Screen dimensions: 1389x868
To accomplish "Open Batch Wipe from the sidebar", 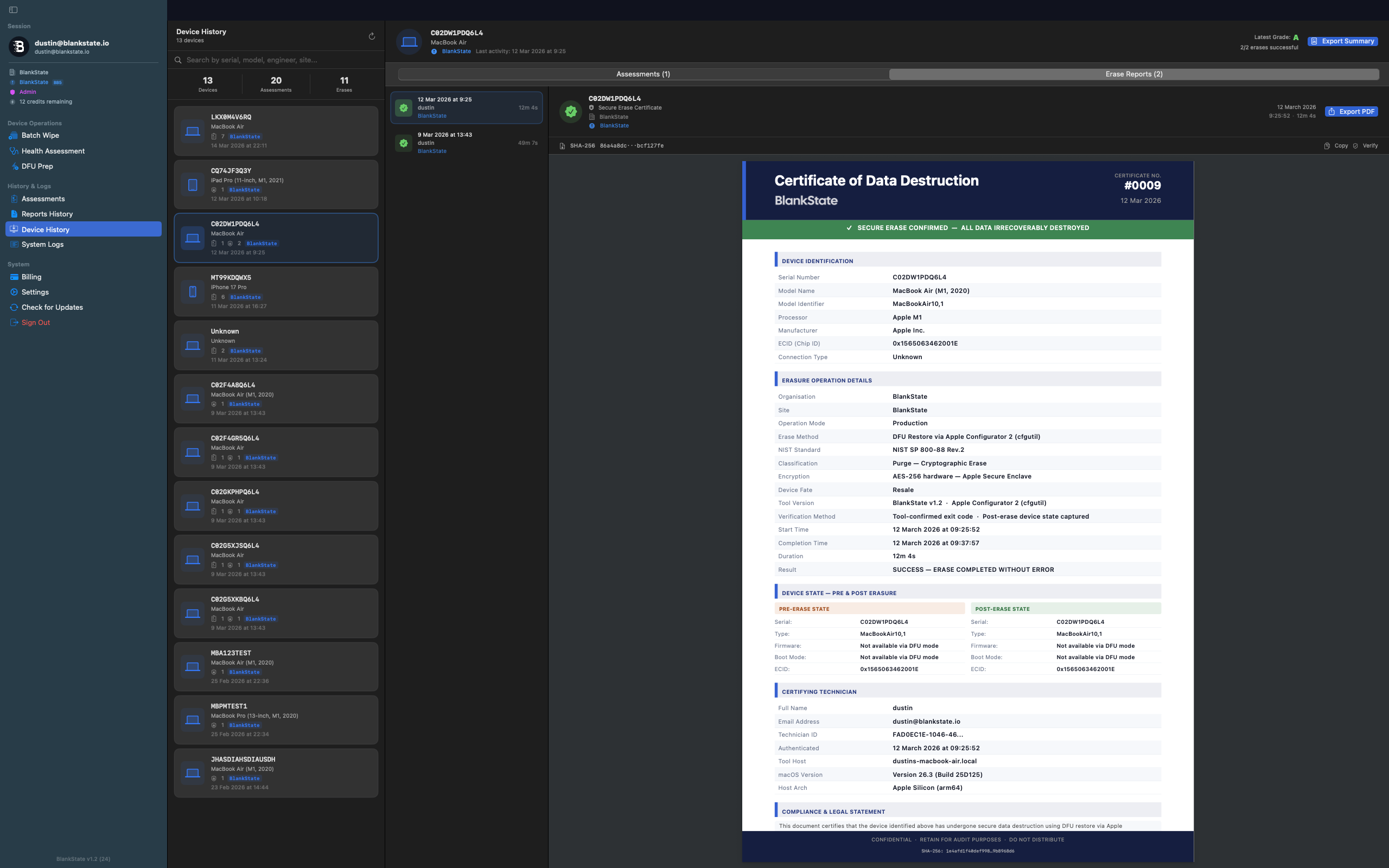I will (40, 136).
